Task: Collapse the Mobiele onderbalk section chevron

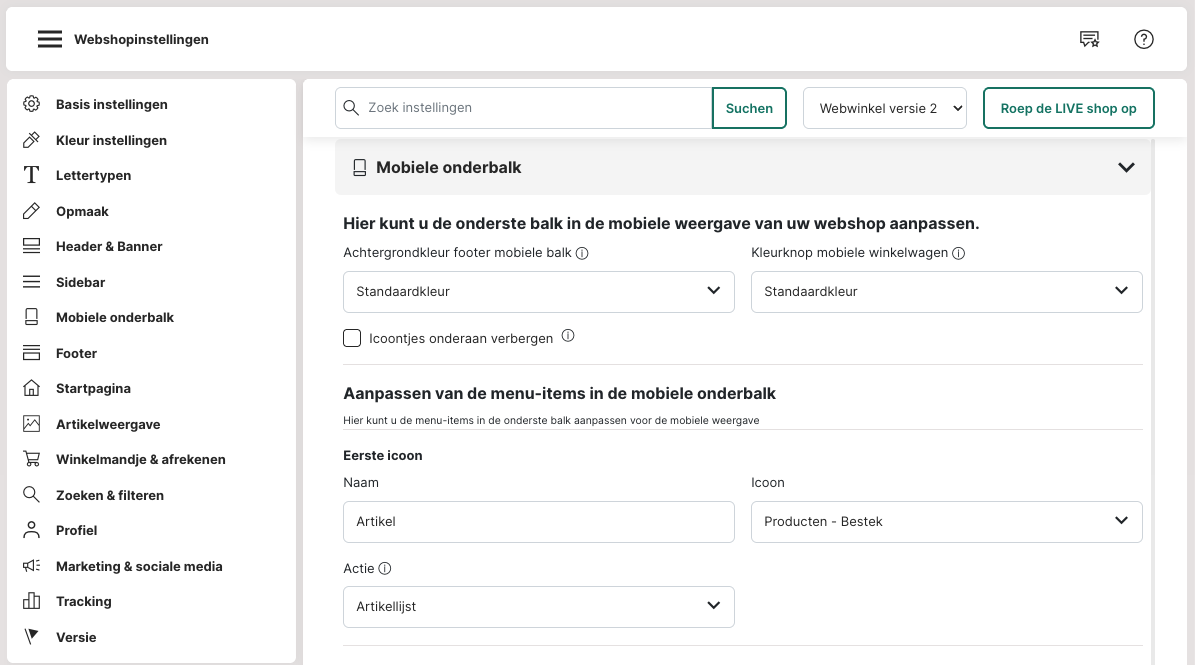Action: (x=1126, y=168)
